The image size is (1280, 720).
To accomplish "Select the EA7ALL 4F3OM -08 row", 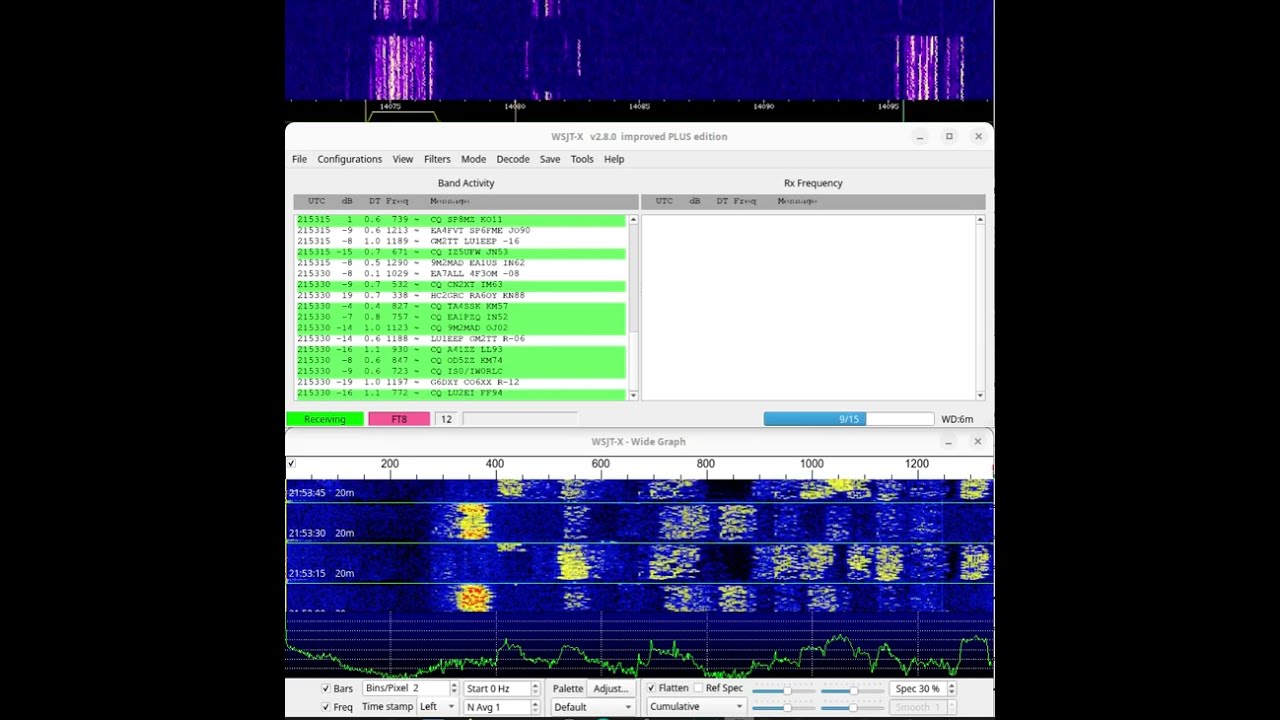I will click(x=461, y=273).
